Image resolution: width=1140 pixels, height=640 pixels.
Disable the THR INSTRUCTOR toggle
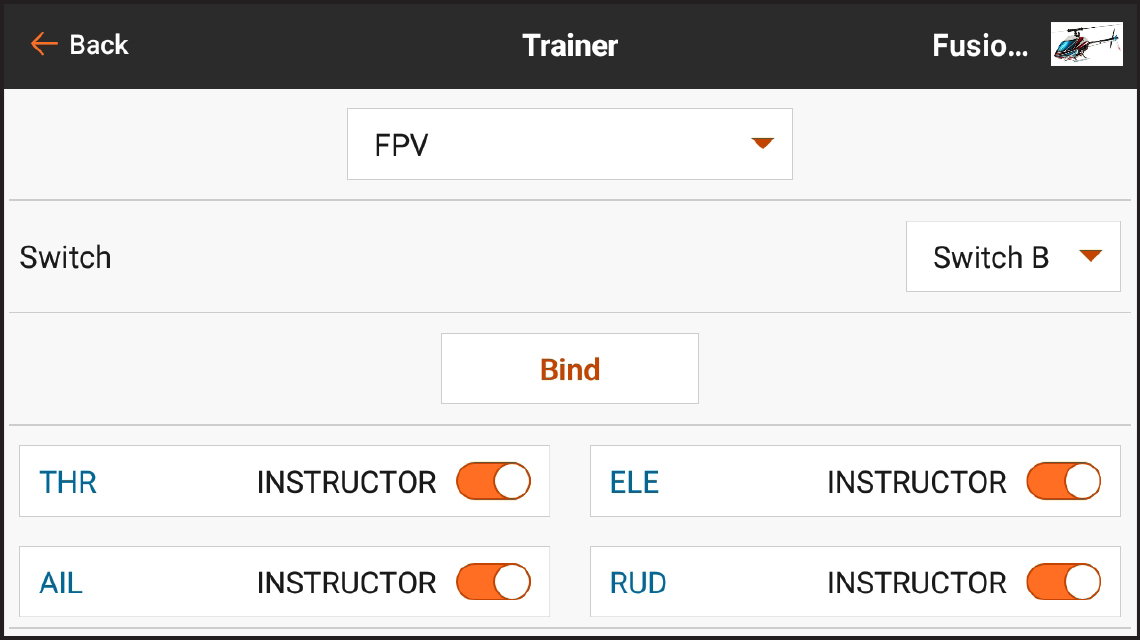click(x=492, y=481)
